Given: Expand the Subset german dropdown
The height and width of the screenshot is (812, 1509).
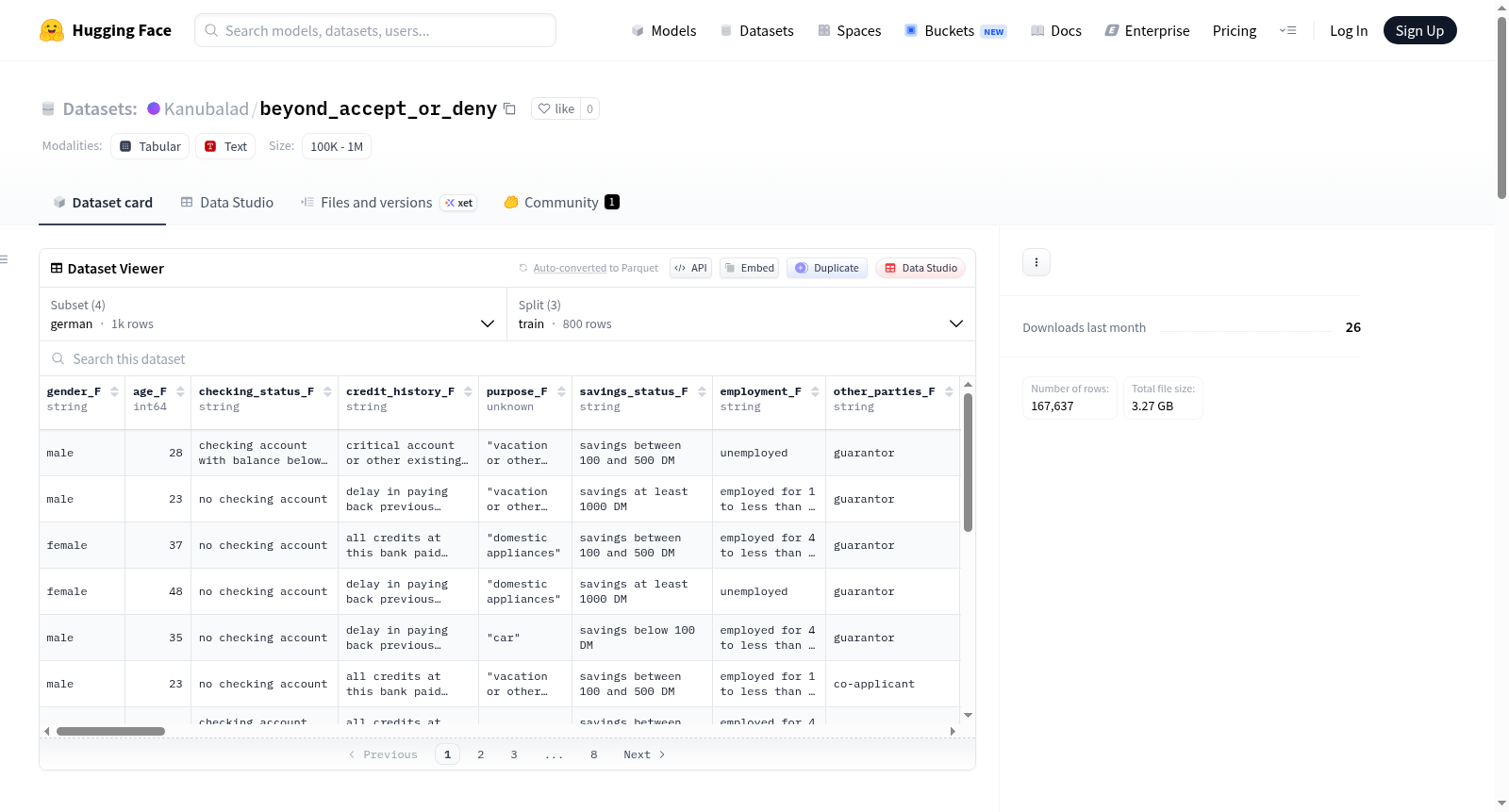Looking at the screenshot, I should point(273,314).
